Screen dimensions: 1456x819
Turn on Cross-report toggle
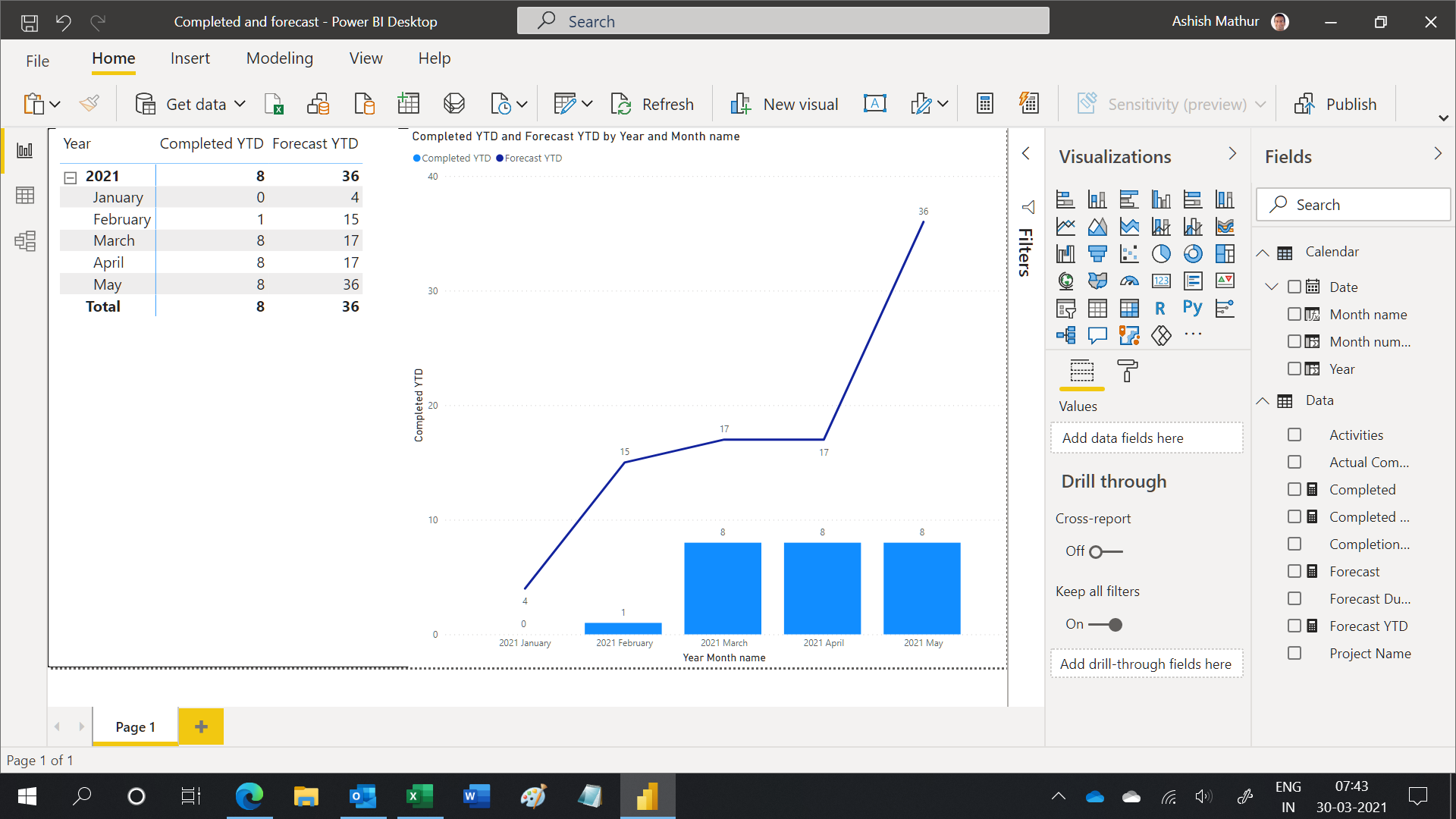pos(1106,551)
